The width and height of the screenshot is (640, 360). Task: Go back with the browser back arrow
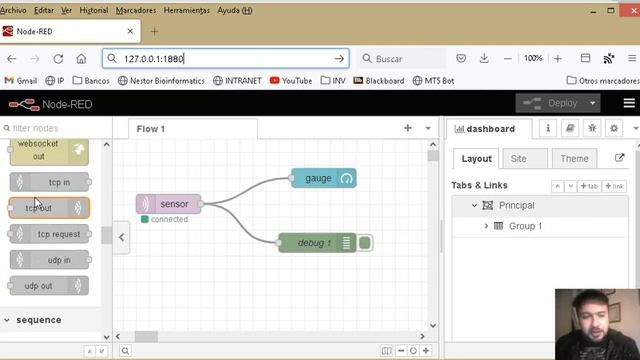(x=11, y=59)
